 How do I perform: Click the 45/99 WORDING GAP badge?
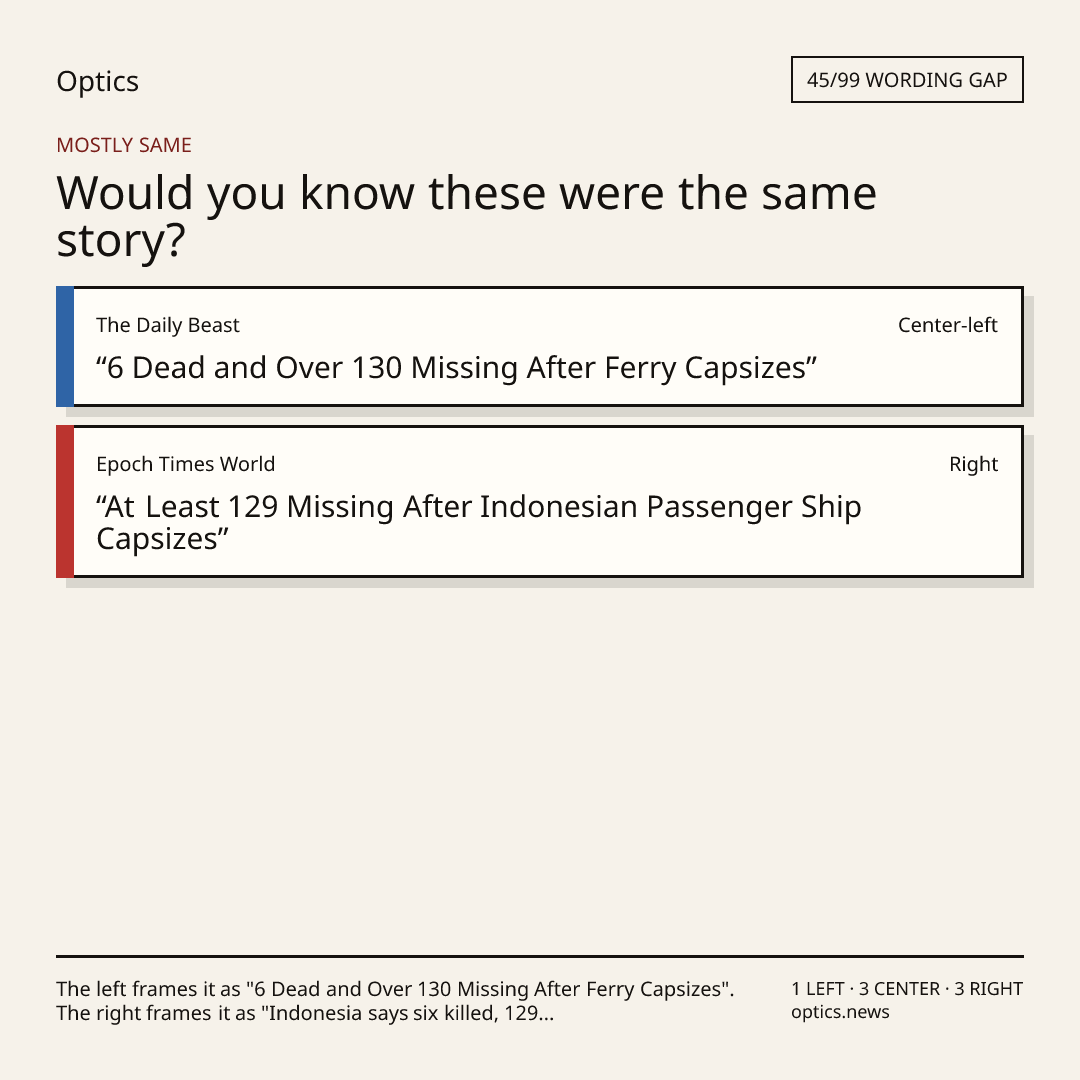point(907,80)
